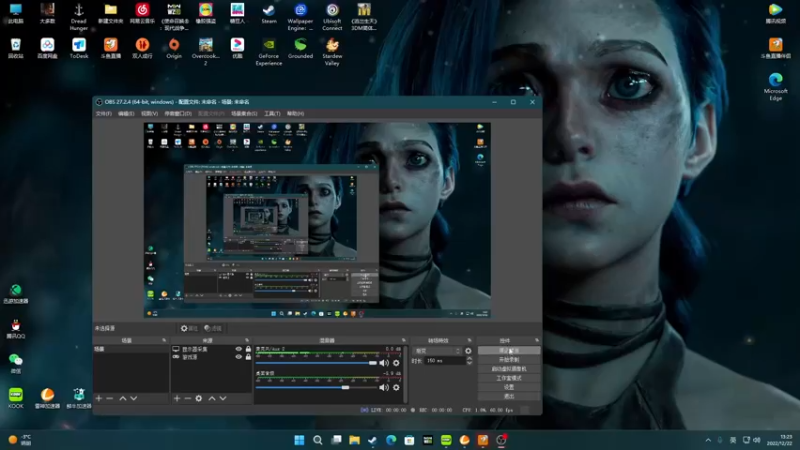Select the scene entry in Scenes list
800x450 pixels.
click(x=131, y=349)
